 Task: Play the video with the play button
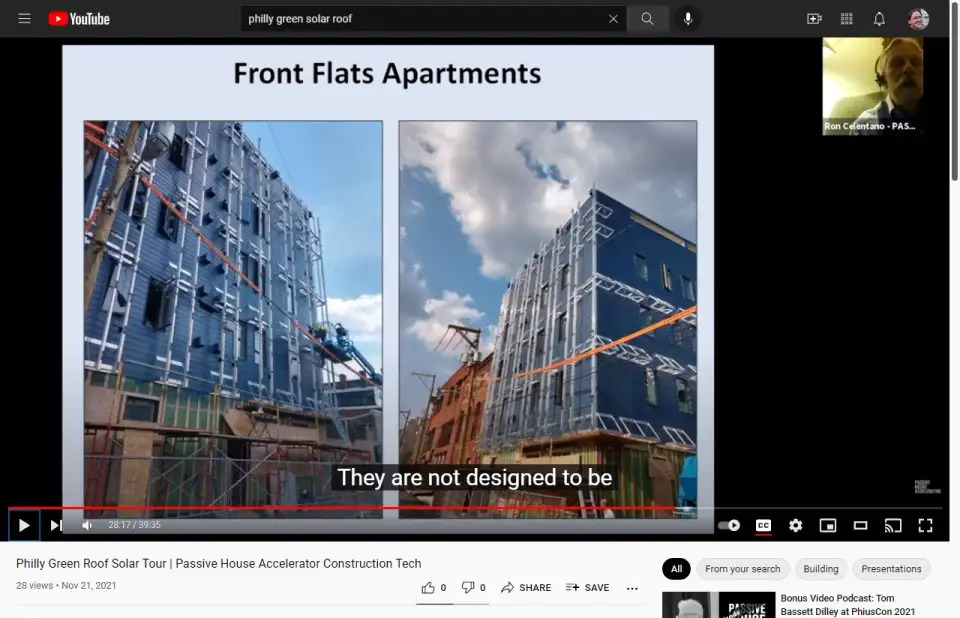(x=24, y=525)
